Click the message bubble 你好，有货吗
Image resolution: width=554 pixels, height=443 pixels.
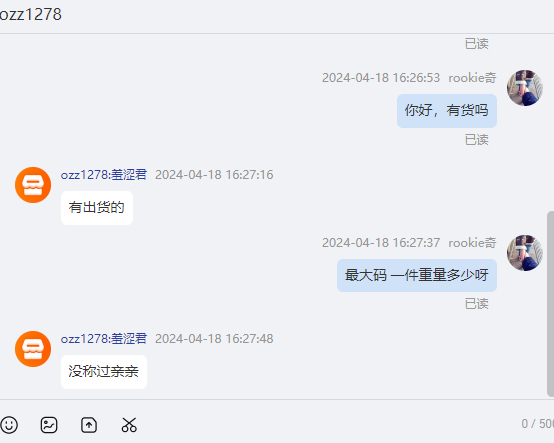click(447, 111)
